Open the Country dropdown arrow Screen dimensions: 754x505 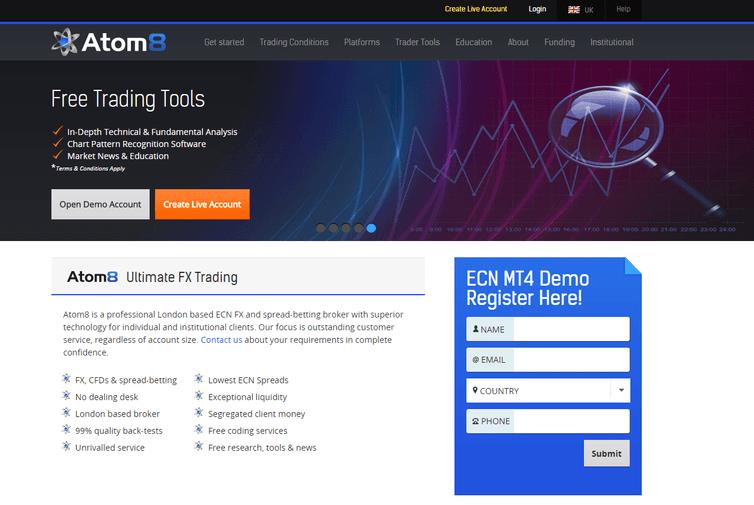coord(621,391)
